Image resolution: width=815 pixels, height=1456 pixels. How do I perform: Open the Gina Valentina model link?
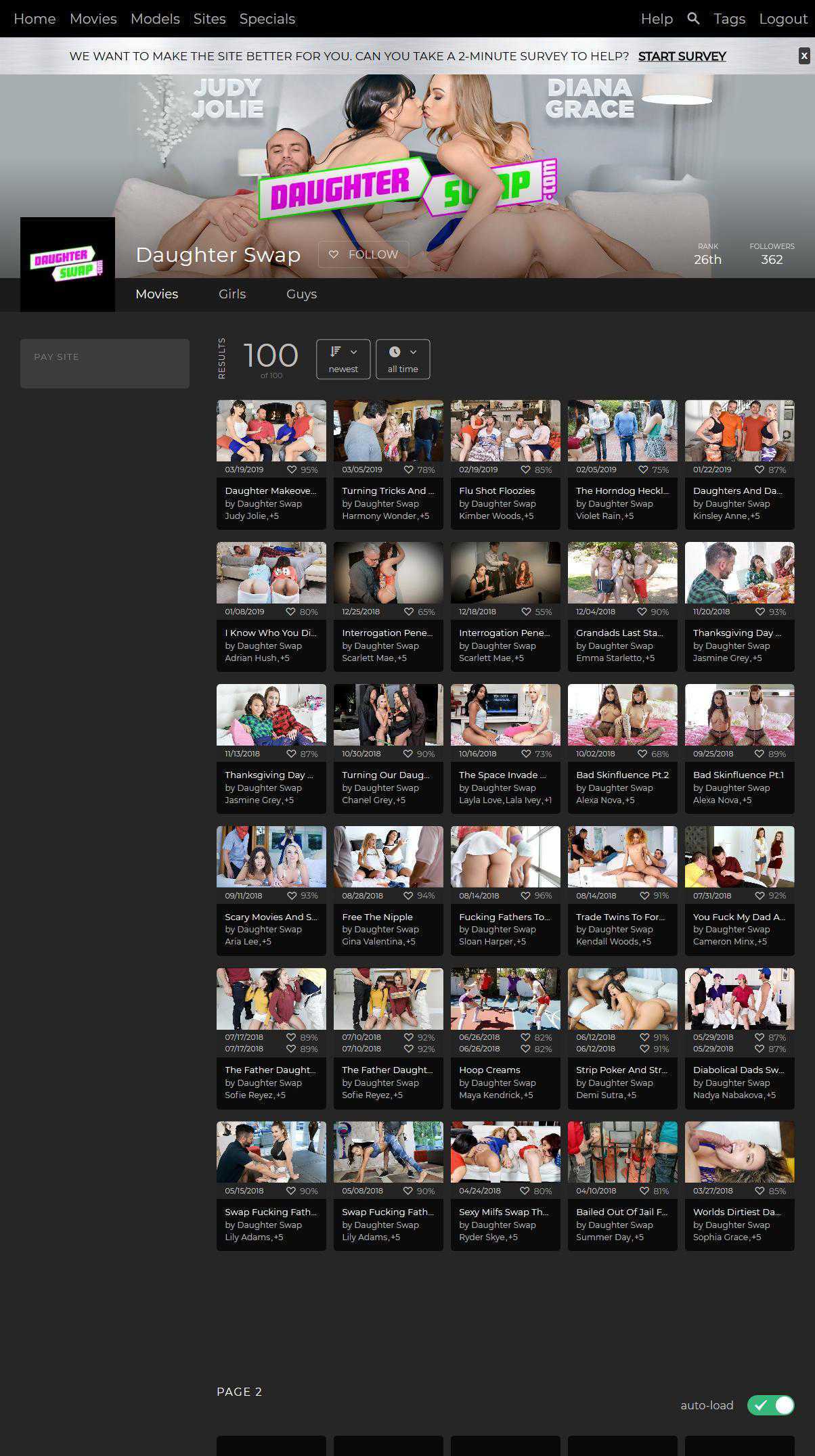pyautogui.click(x=373, y=942)
